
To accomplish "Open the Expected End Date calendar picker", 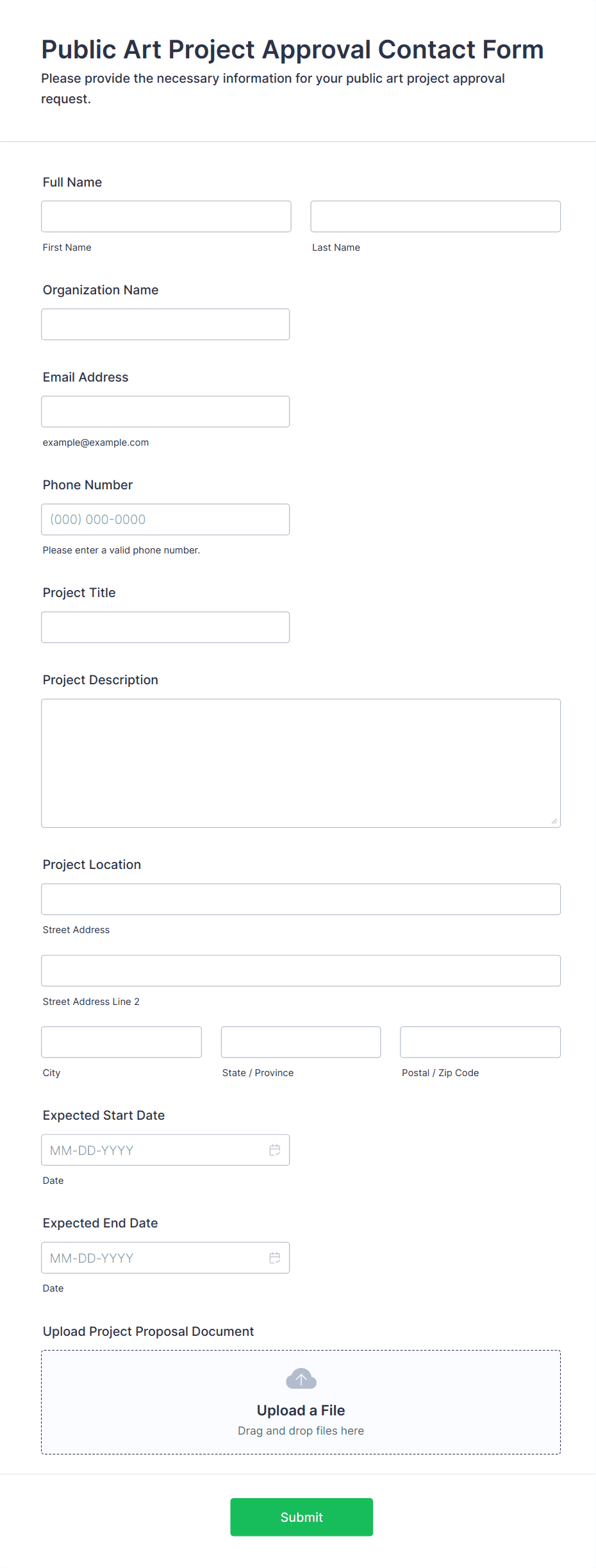I will 275,1258.
